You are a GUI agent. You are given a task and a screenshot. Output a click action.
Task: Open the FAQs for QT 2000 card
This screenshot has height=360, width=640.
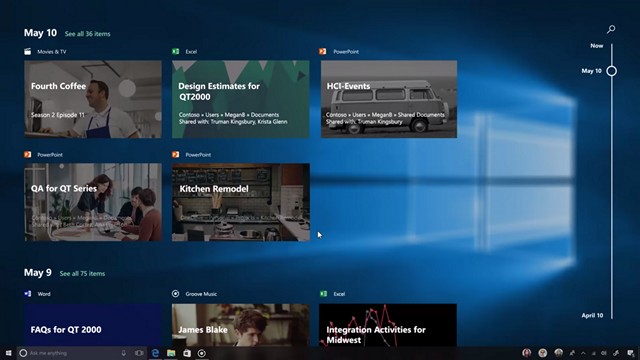[93, 325]
